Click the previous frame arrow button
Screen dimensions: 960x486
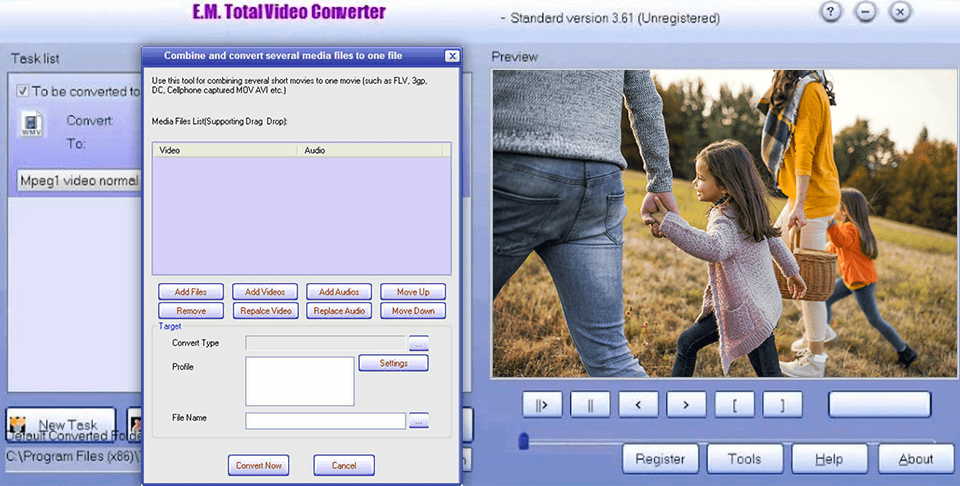[638, 405]
